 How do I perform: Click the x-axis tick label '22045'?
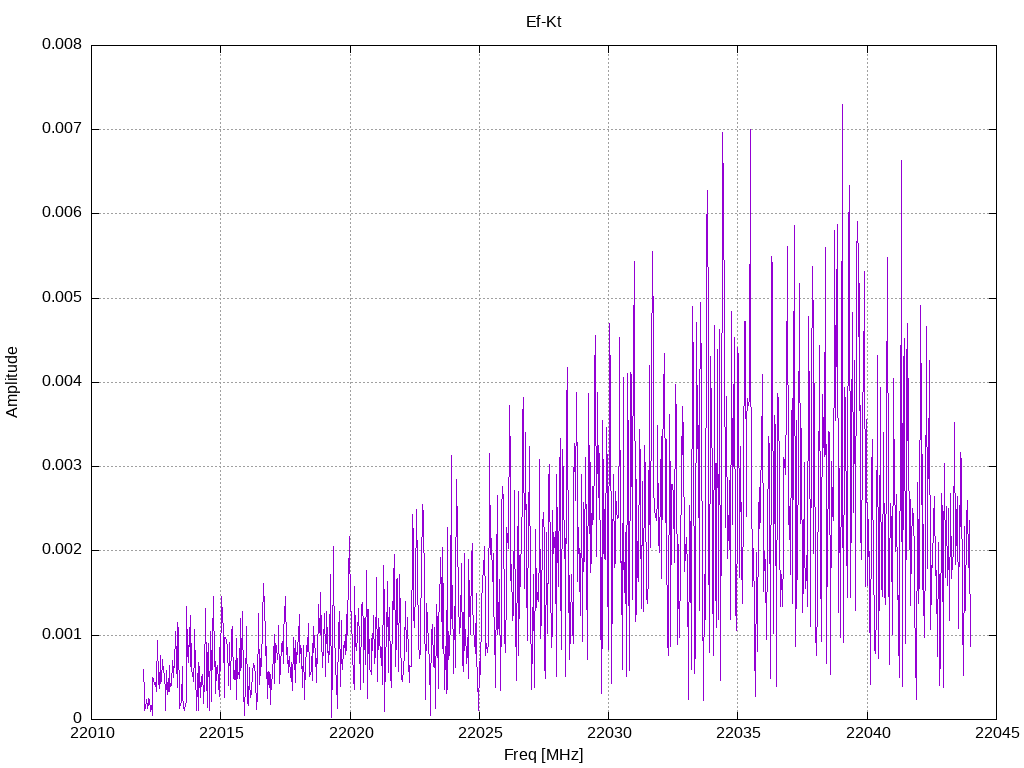click(x=997, y=733)
